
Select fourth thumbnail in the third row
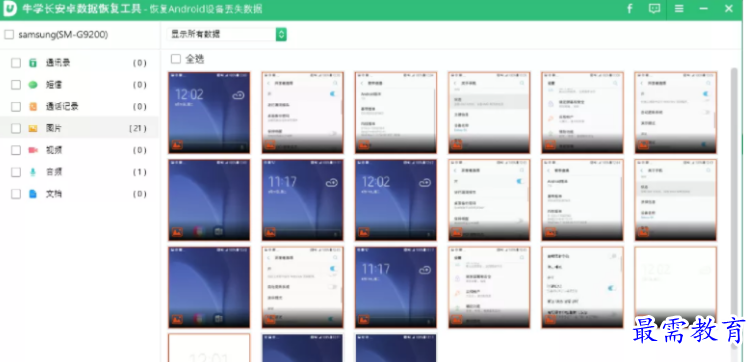(x=489, y=287)
